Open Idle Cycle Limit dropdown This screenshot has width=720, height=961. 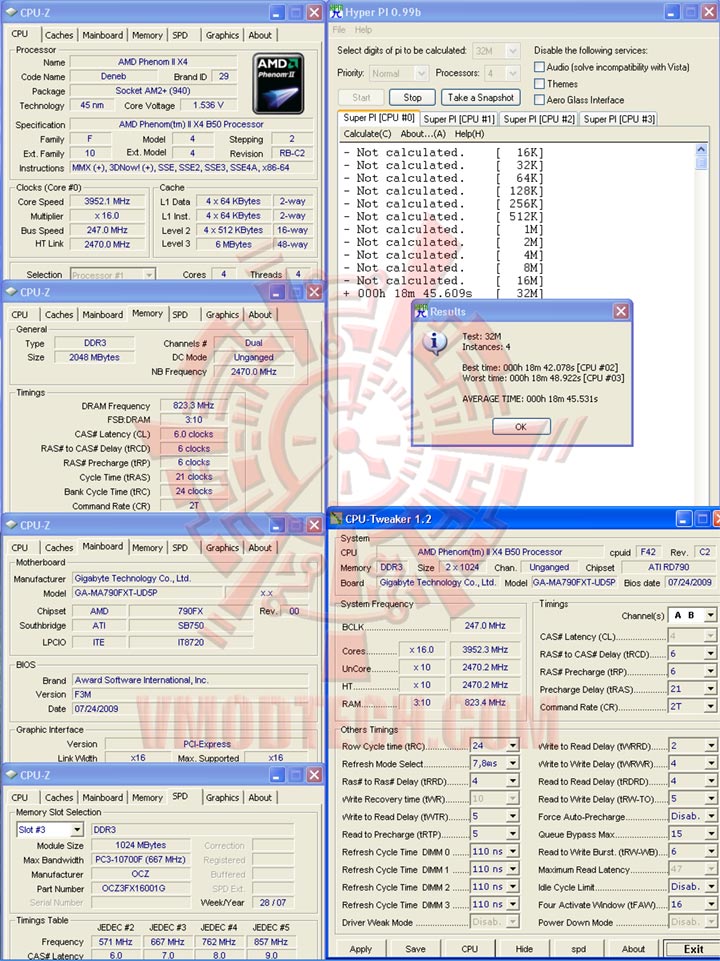point(710,887)
